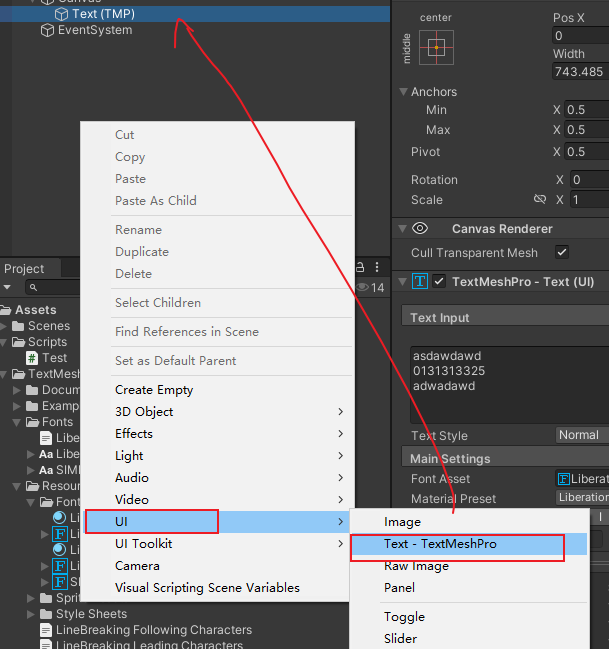
Task: Select EventSystem object in hierarchy
Action: [95, 30]
